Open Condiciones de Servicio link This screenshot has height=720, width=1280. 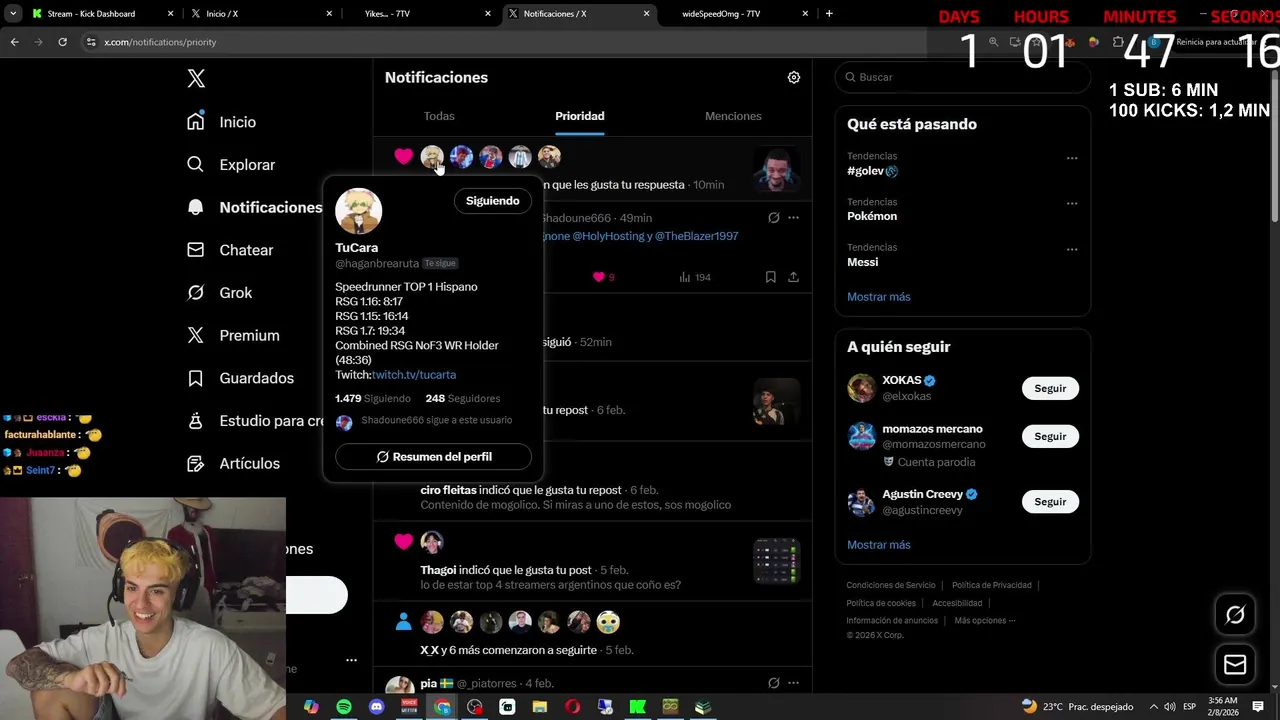point(891,585)
